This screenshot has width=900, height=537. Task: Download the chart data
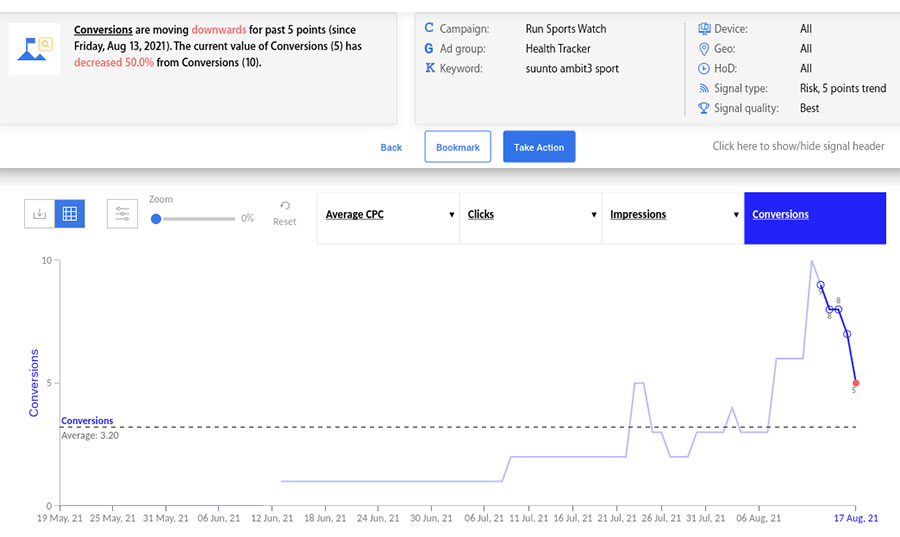pyautogui.click(x=40, y=214)
